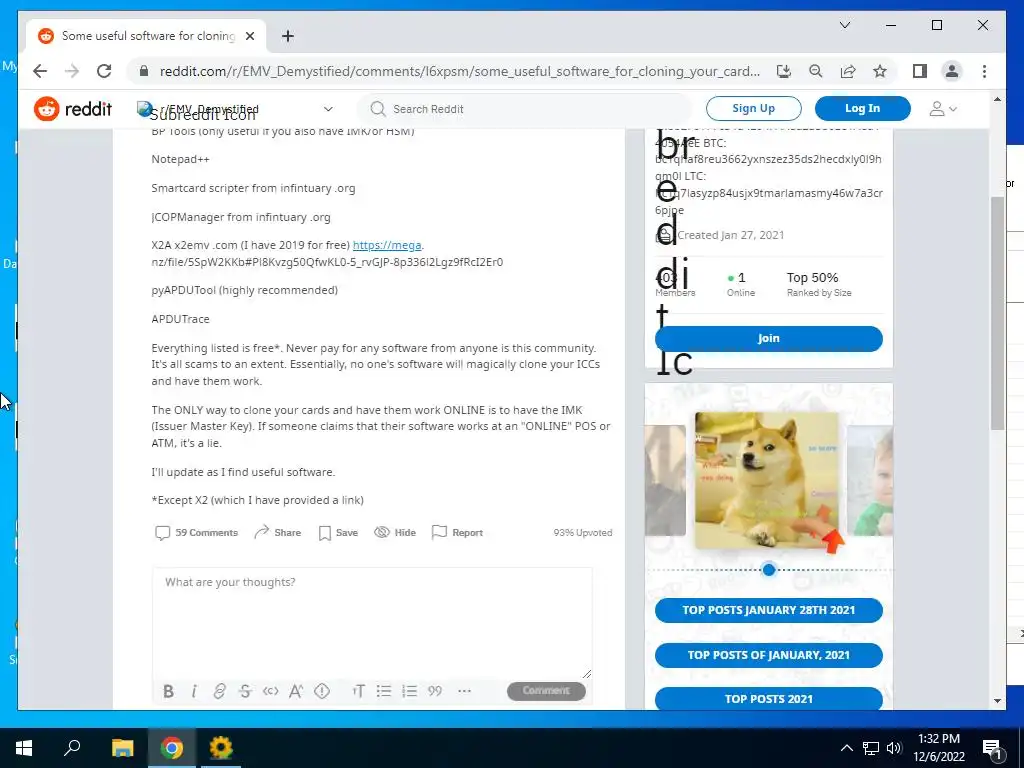Click the zoom magnifier icon in address bar
The width and height of the screenshot is (1024, 768).
[x=816, y=71]
